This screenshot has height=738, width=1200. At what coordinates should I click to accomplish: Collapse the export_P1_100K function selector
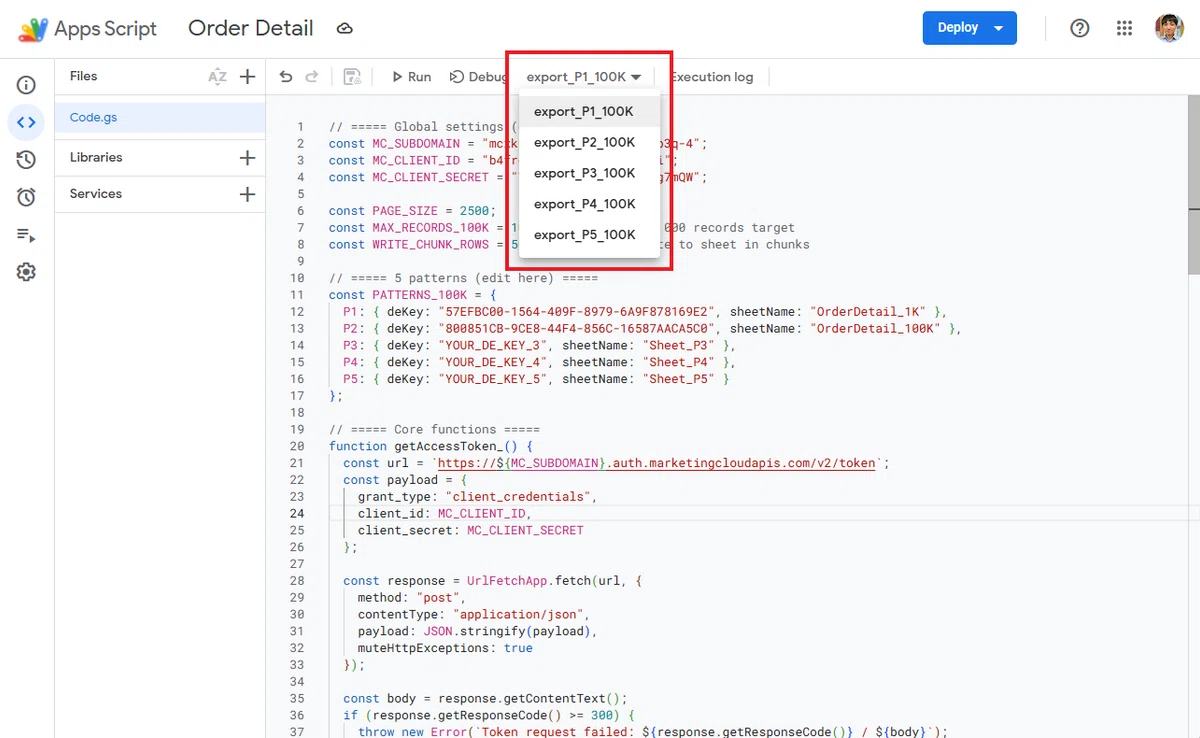pos(584,77)
